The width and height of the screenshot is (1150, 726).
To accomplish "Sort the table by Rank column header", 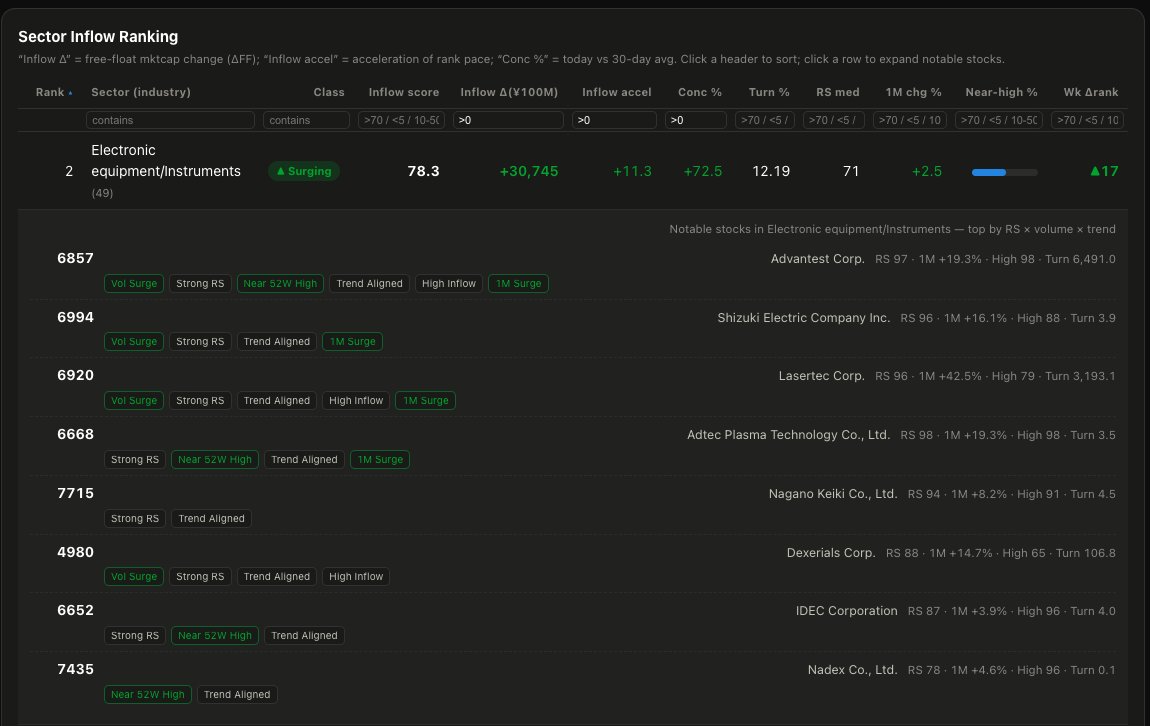I will (54, 92).
